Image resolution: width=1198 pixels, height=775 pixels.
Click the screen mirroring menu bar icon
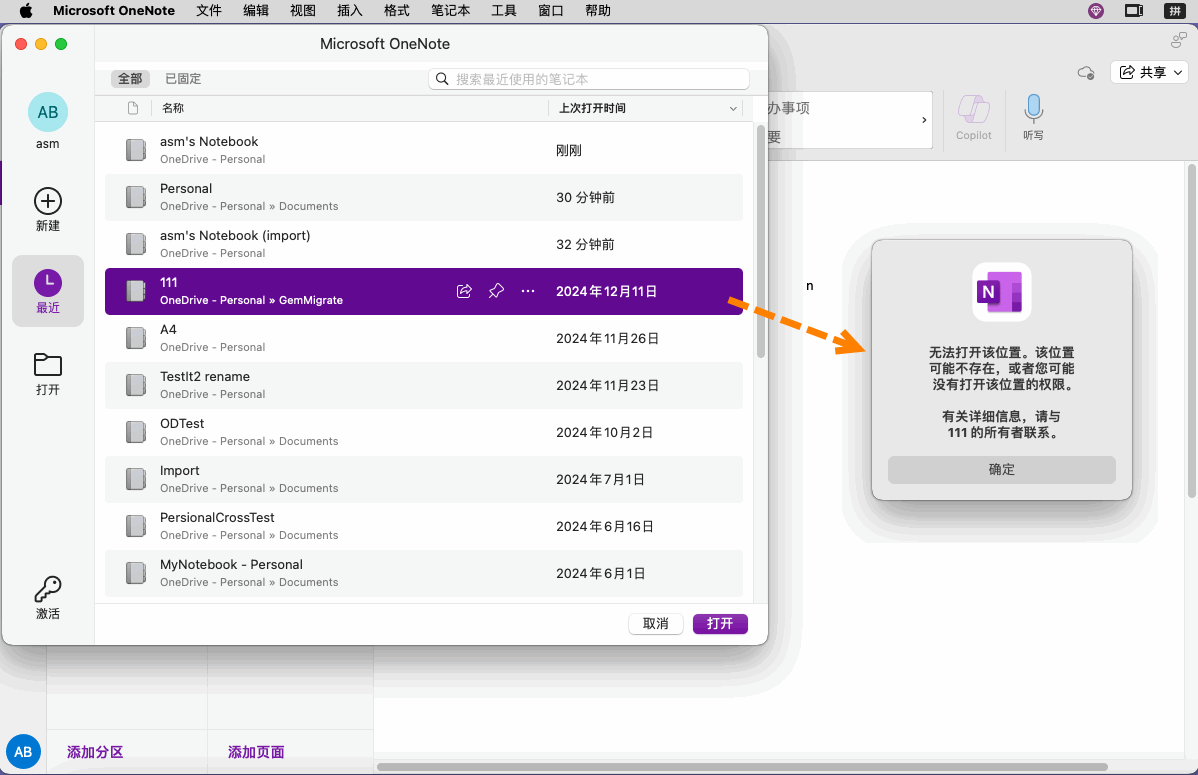point(1134,11)
